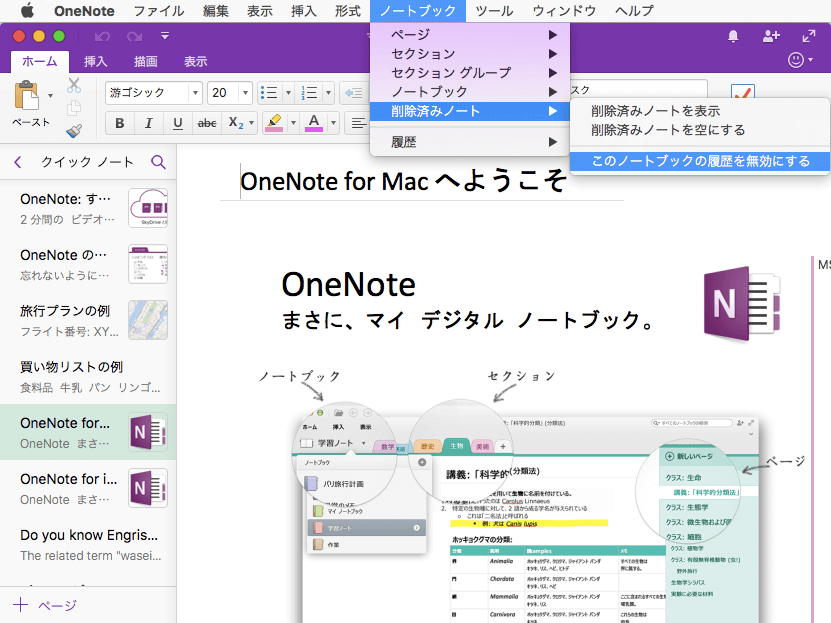The height and width of the screenshot is (623, 831).
Task: Click the page title OneNote for Mac へようこそ
Action: point(403,181)
